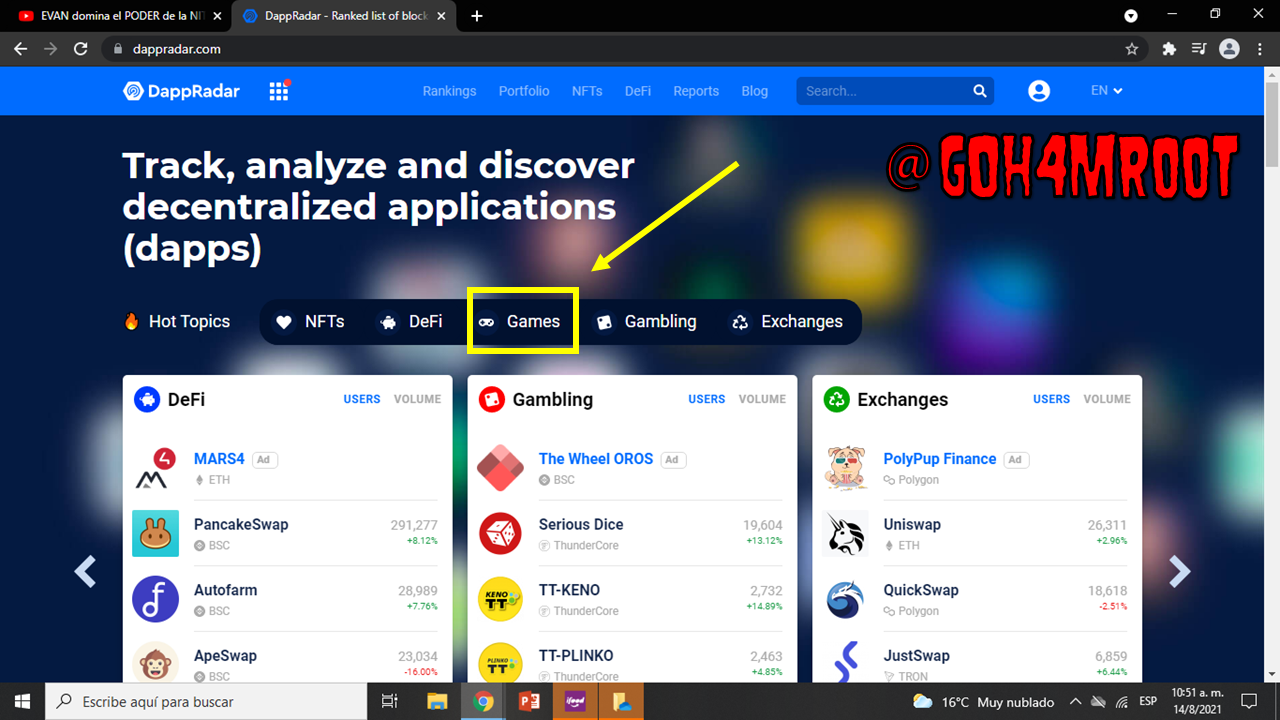
Task: Open the Rankings menu item
Action: click(x=449, y=91)
